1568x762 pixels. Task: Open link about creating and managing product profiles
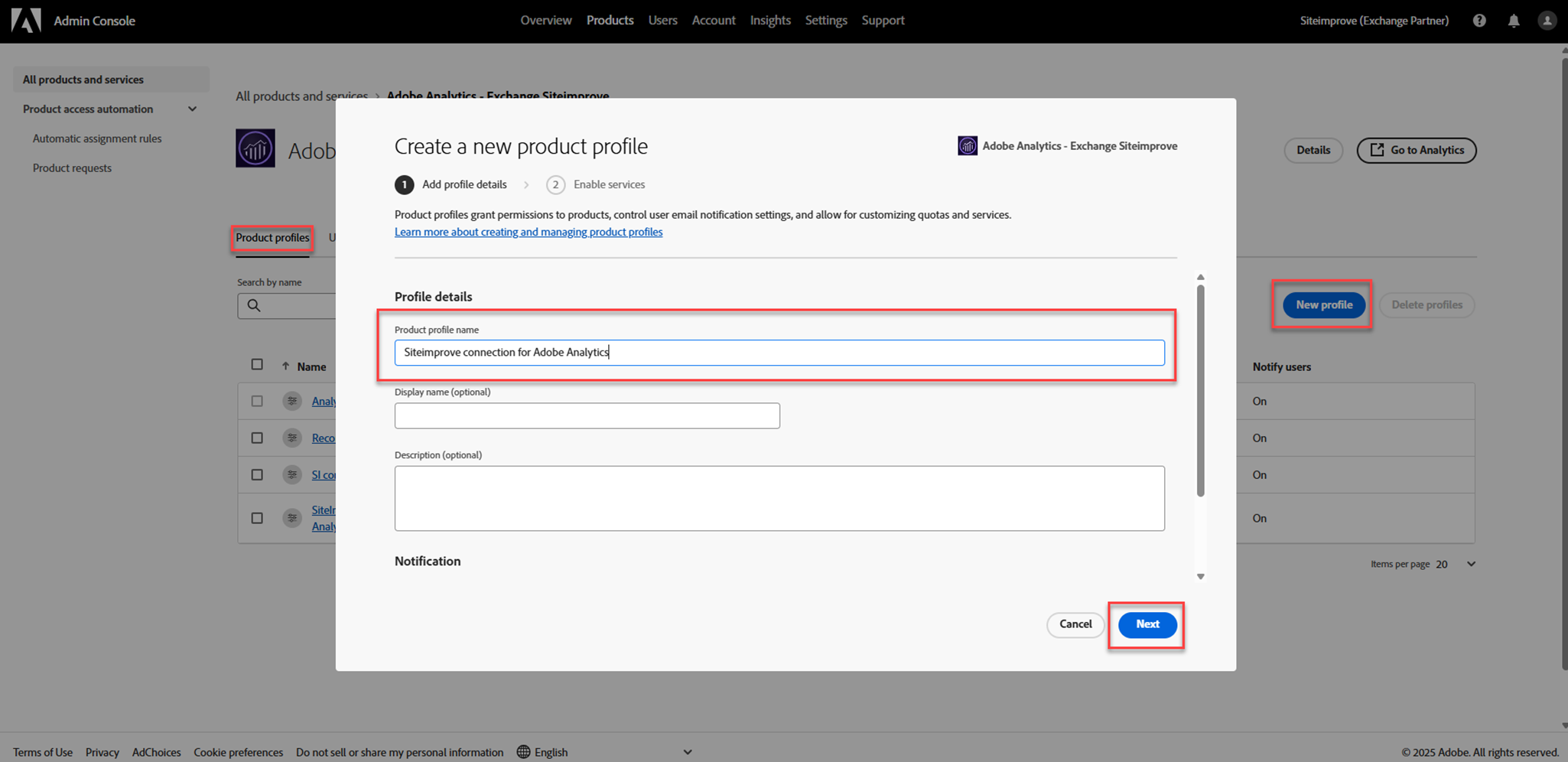529,232
